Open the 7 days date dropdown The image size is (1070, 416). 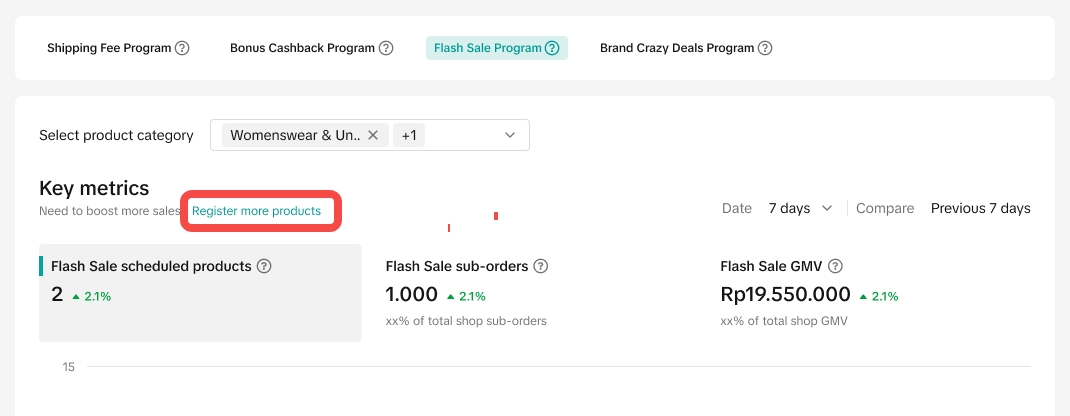coord(800,208)
